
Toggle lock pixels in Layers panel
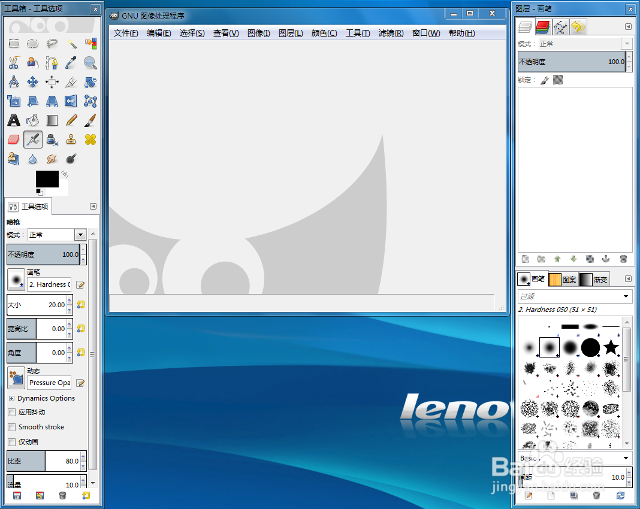544,80
